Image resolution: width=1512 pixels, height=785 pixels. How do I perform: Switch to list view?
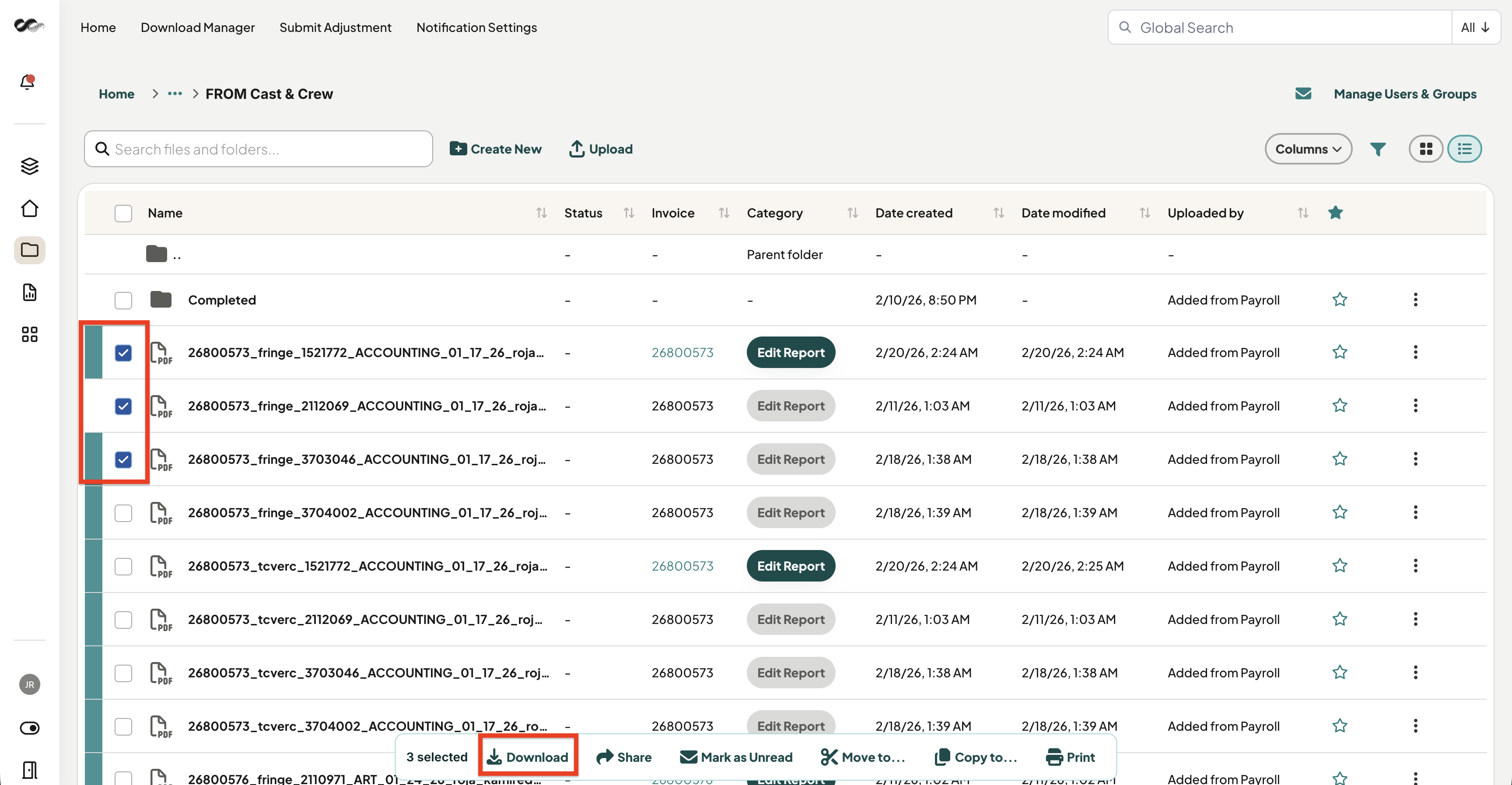click(x=1464, y=149)
